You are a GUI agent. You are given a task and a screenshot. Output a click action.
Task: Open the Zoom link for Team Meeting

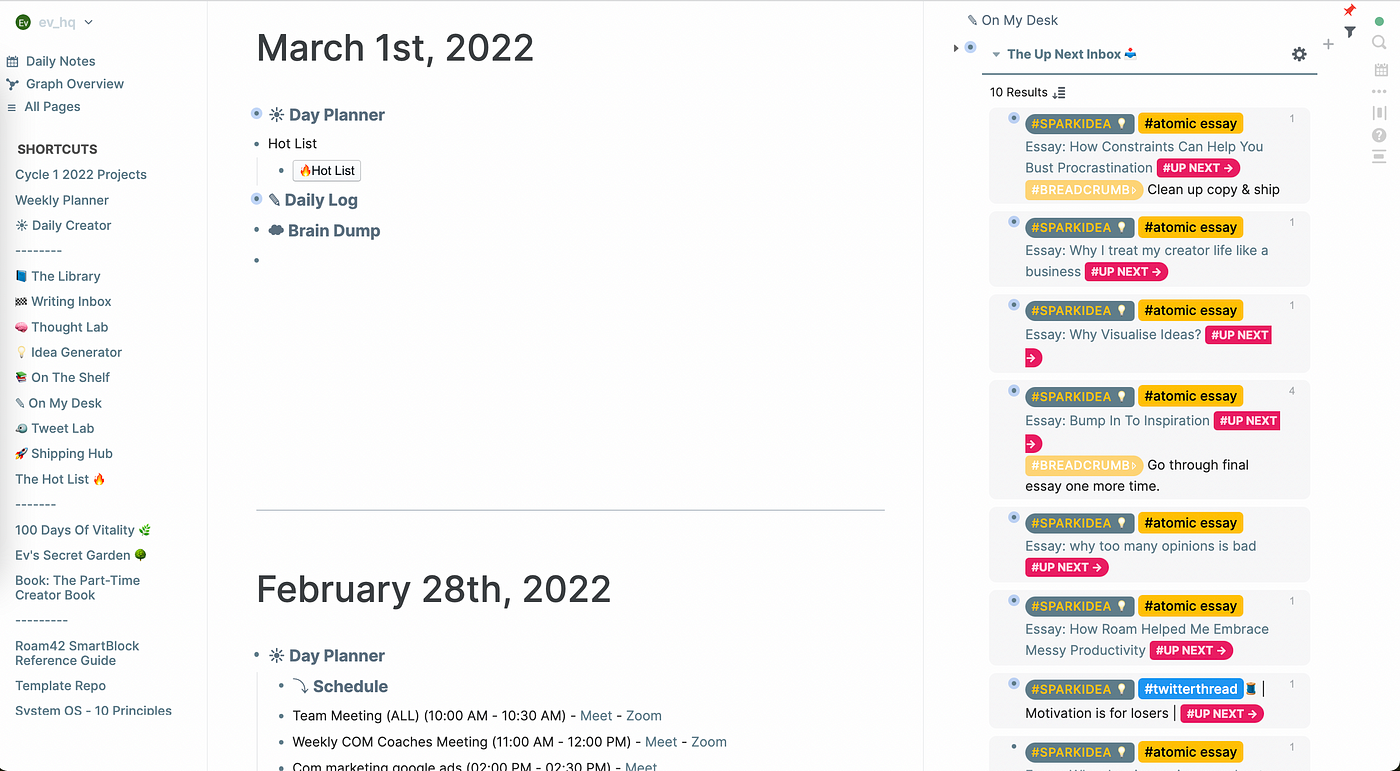click(643, 716)
